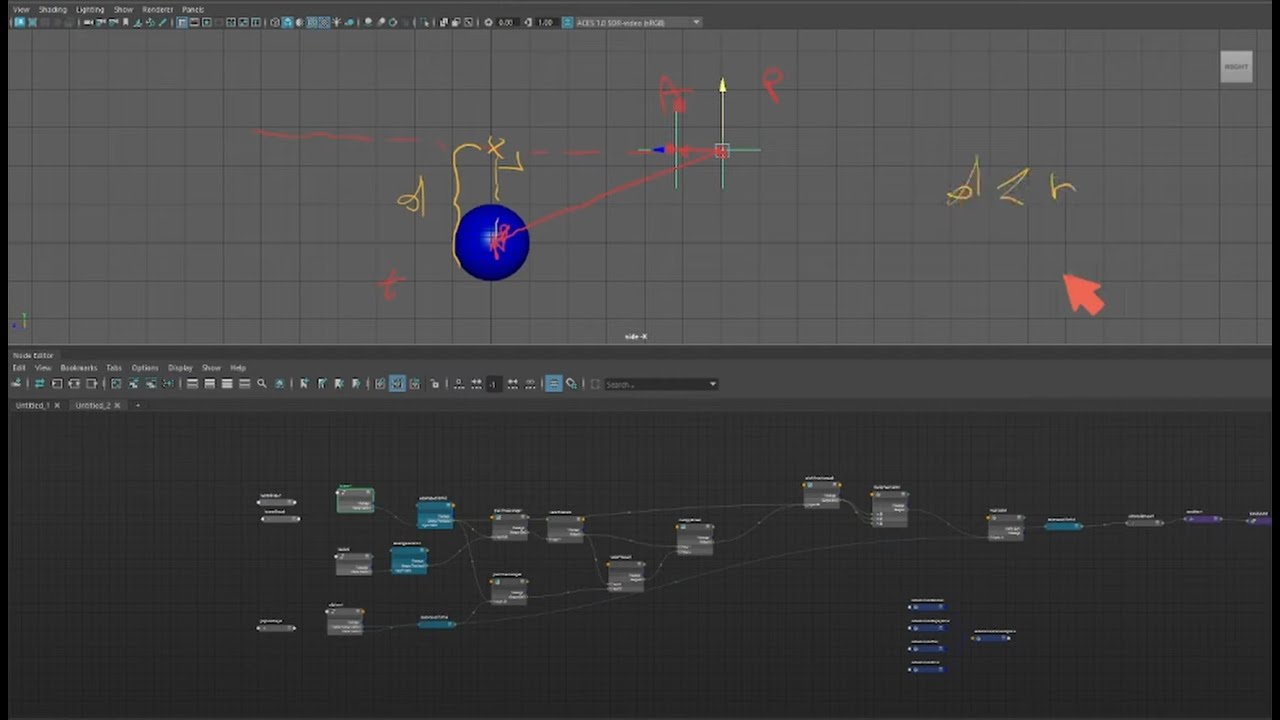Open the viewport Shading menu

point(52,9)
